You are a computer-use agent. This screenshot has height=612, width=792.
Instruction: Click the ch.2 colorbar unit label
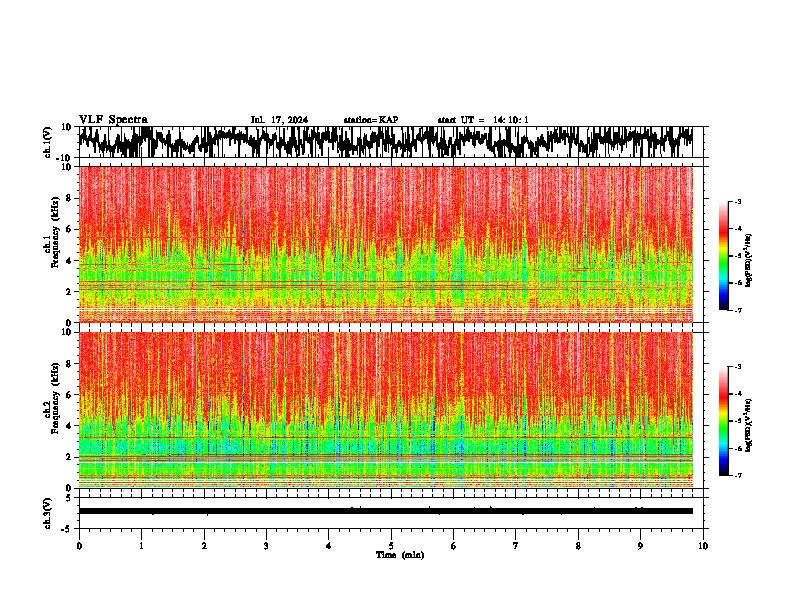749,425
